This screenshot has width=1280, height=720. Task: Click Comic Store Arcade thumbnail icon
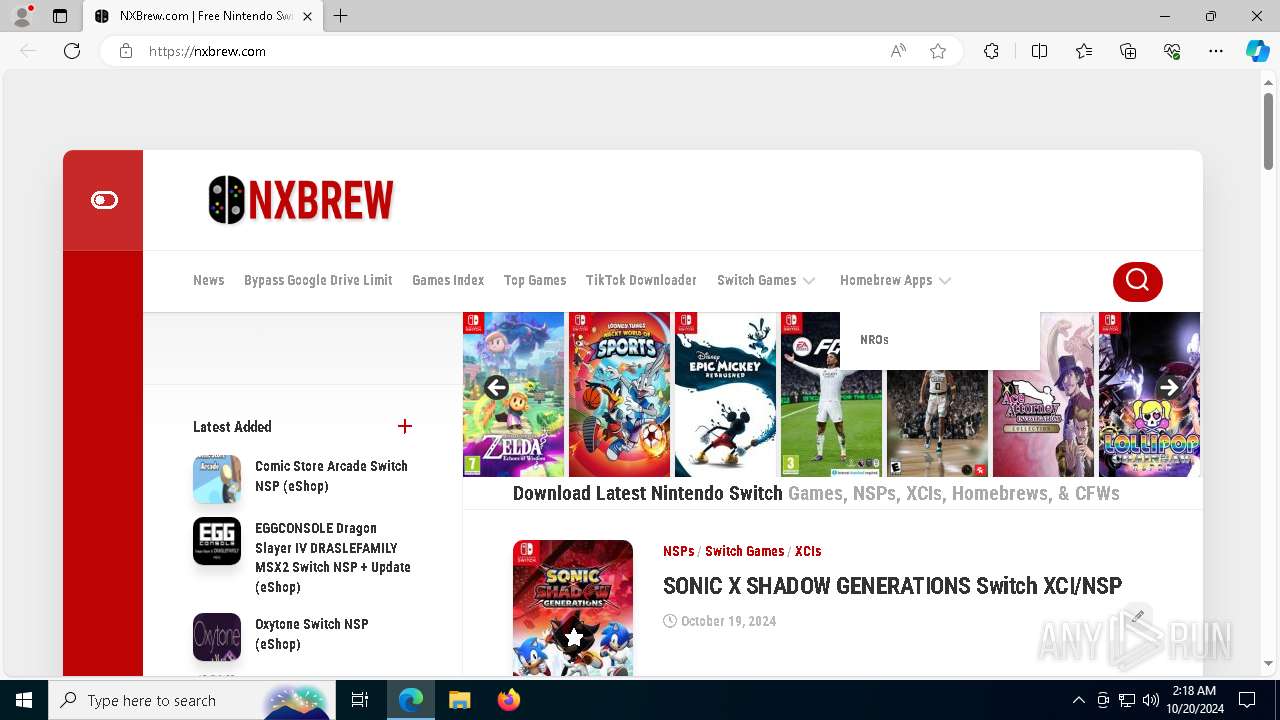(217, 479)
